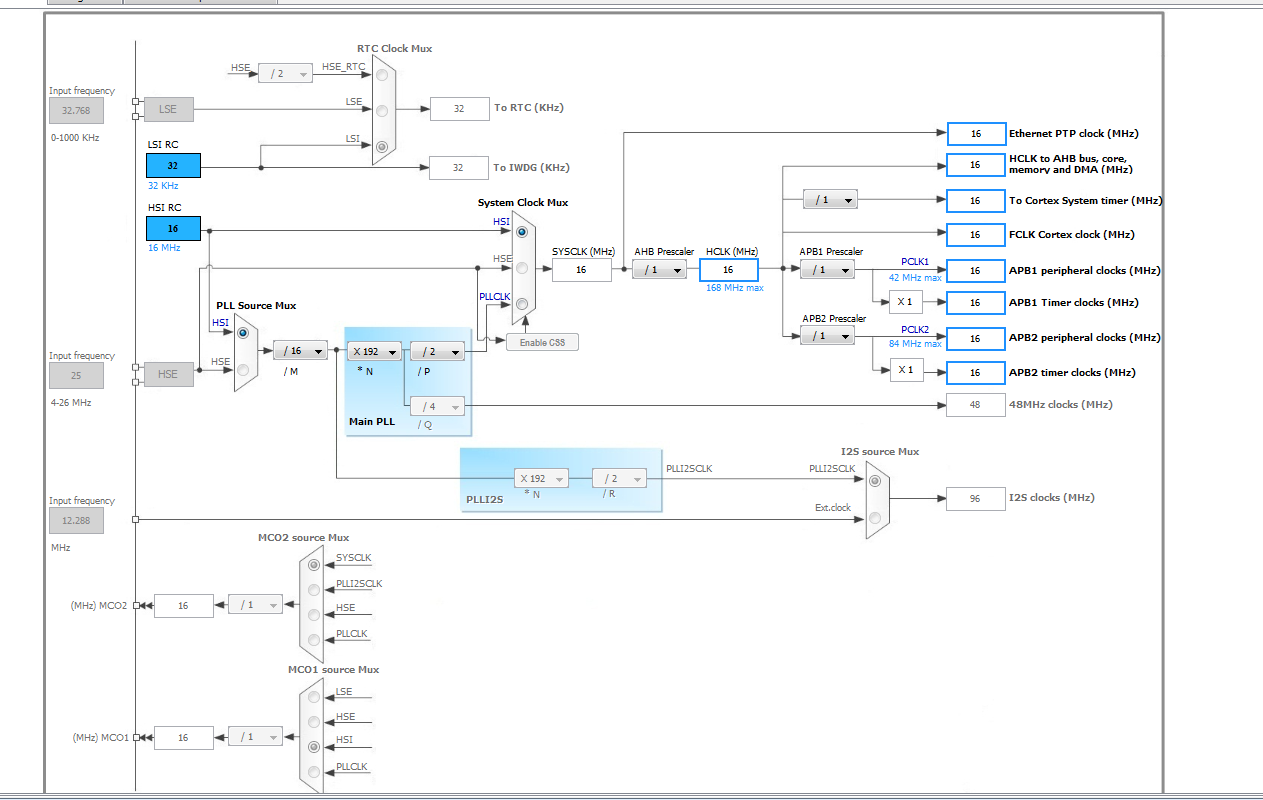Select SYSCLK in MCO2 source Mux

click(315, 566)
